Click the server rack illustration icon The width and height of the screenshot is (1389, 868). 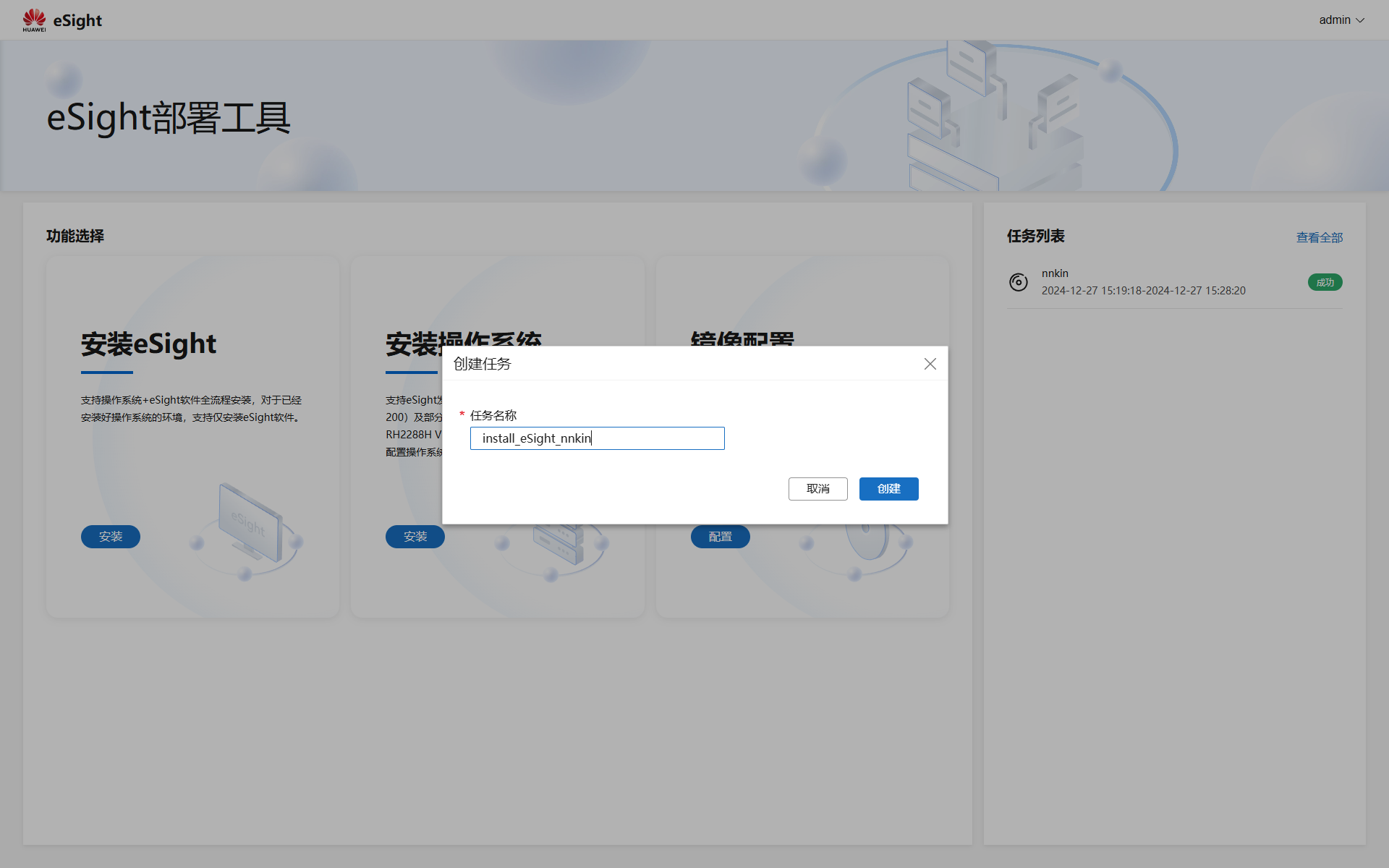(x=558, y=546)
